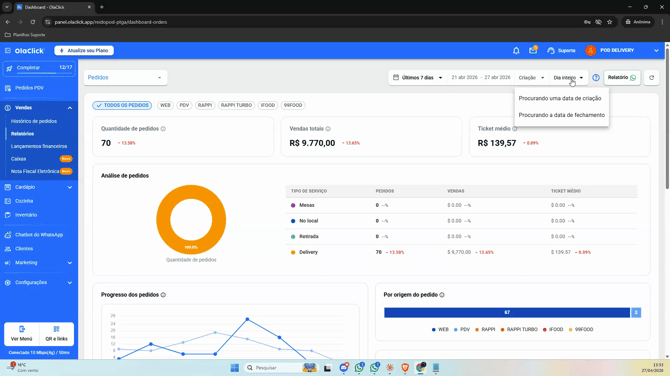Open the Criação date type dropdown
This screenshot has width=670, height=376.
pyautogui.click(x=532, y=78)
